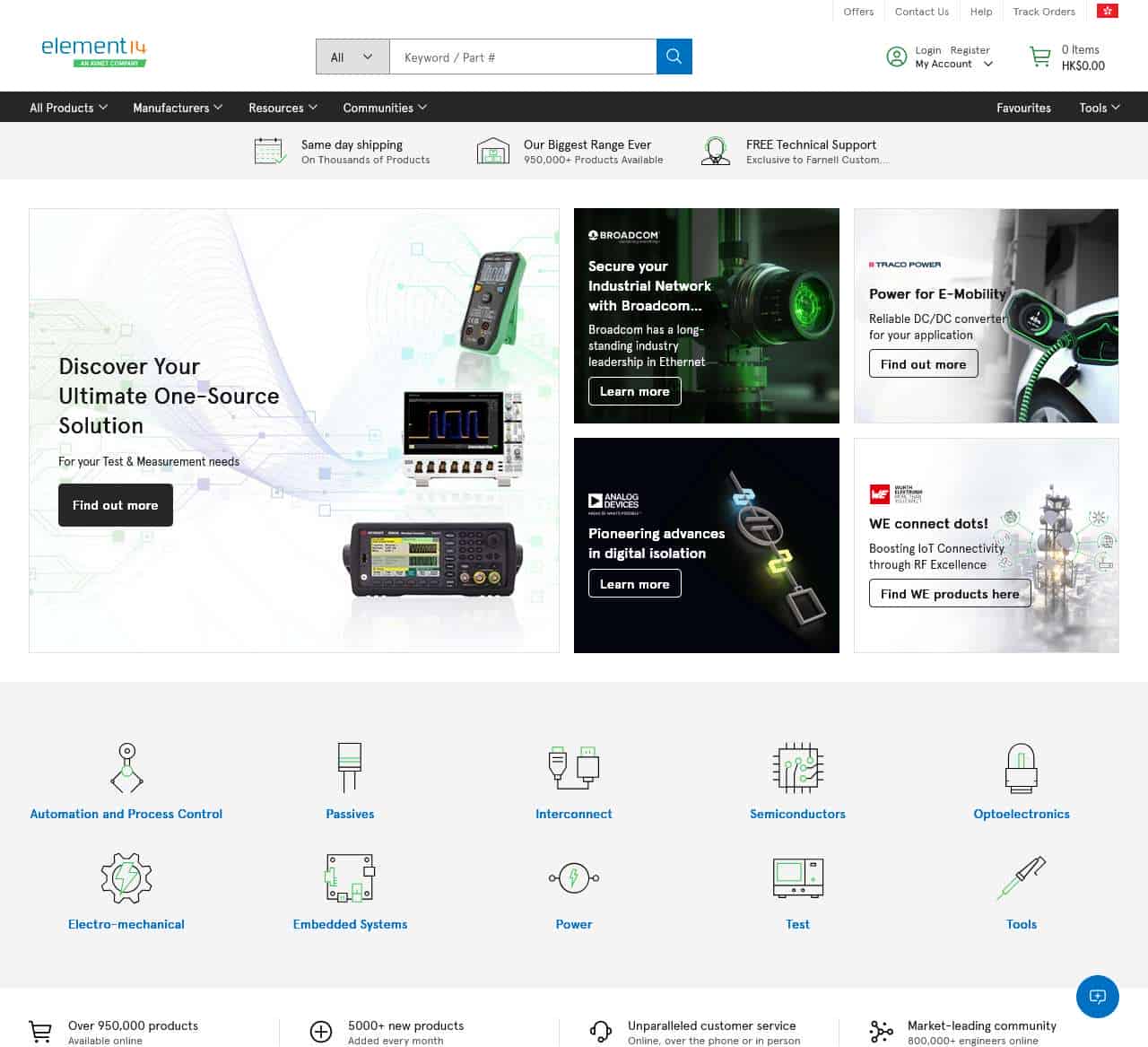Click the Optoelectronics LED icon
1148x1047 pixels.
coord(1022,768)
